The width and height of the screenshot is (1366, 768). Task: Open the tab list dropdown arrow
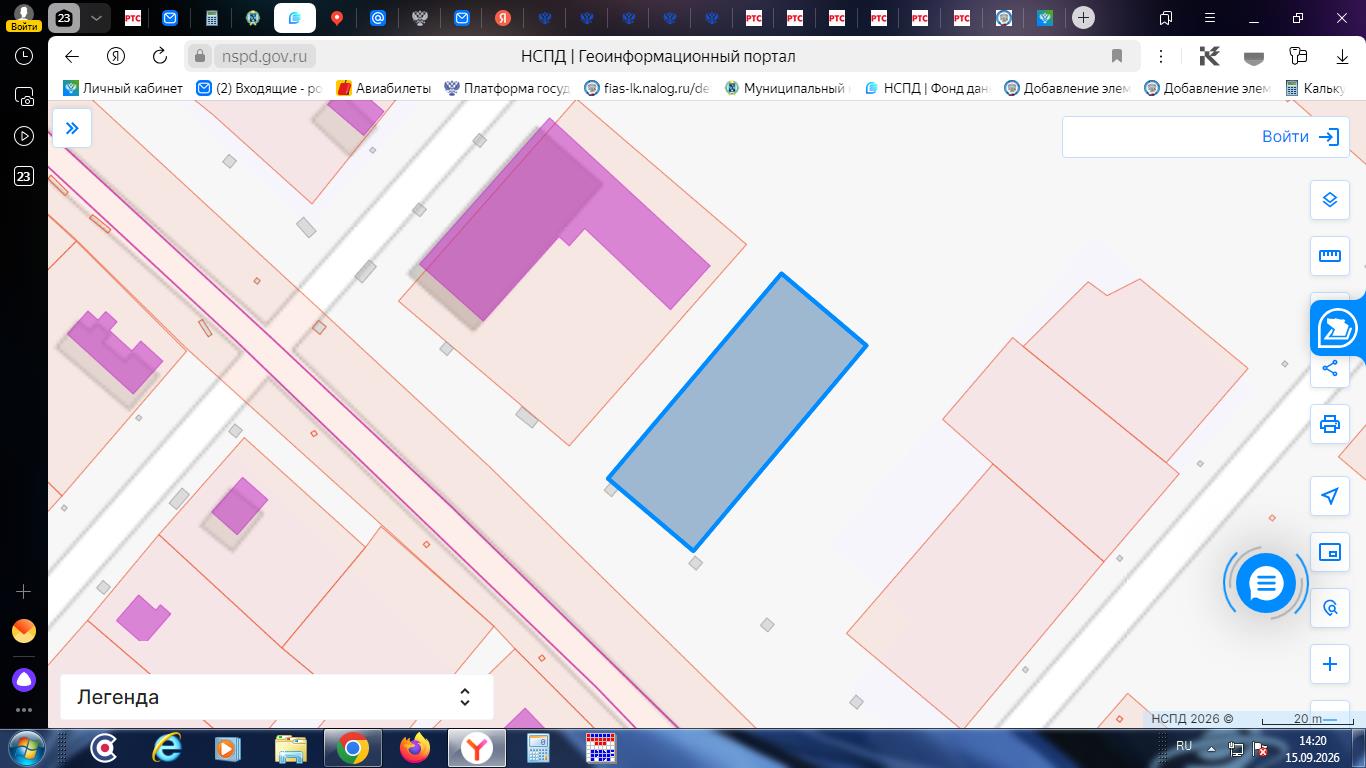click(96, 18)
